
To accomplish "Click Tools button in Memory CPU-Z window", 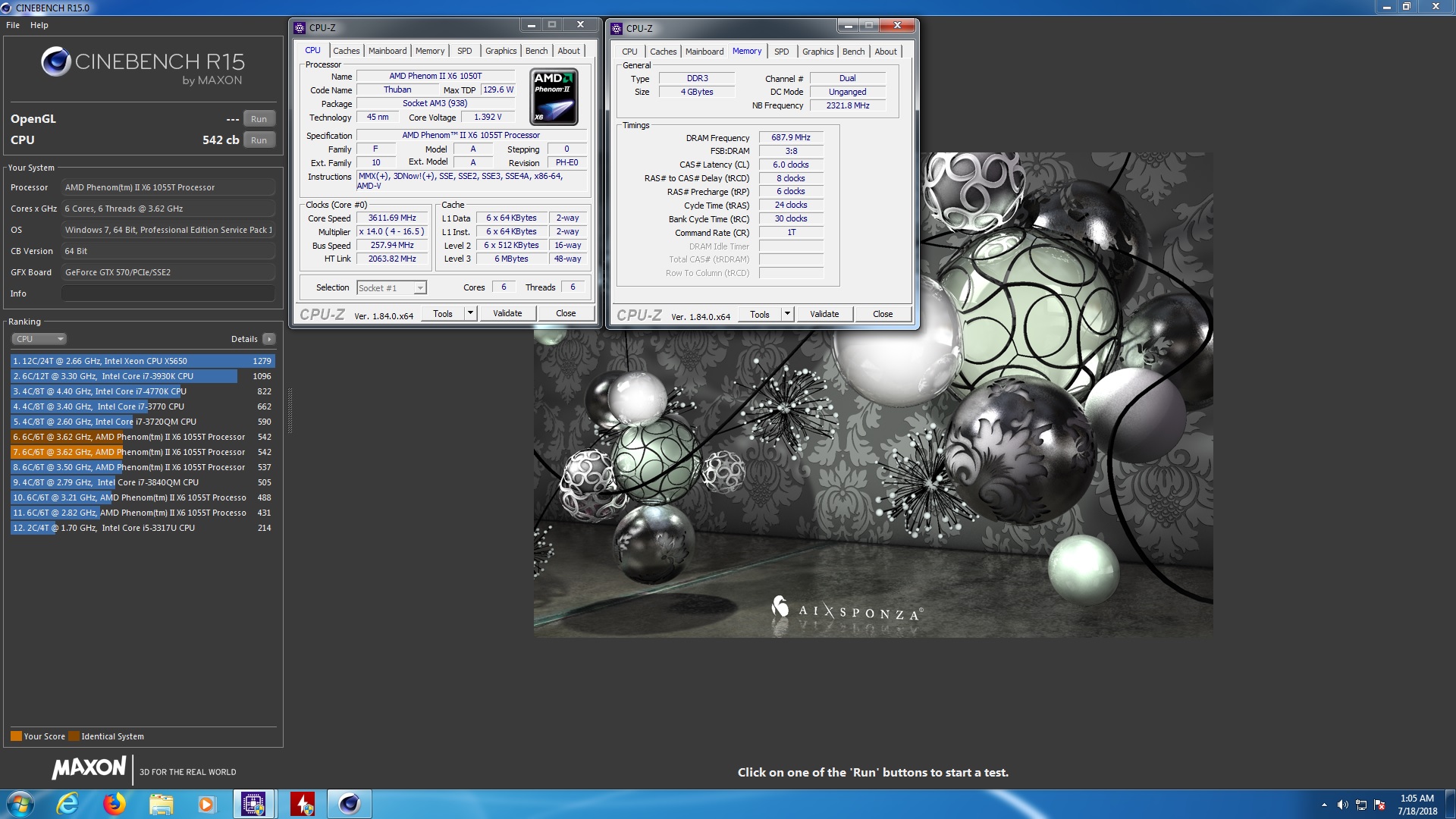I will (760, 314).
